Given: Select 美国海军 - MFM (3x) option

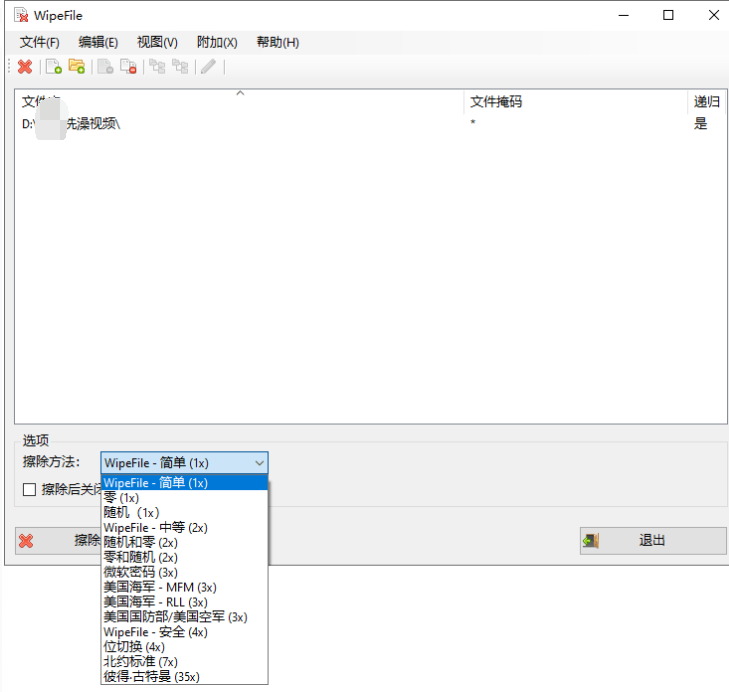Looking at the screenshot, I should click(184, 587).
